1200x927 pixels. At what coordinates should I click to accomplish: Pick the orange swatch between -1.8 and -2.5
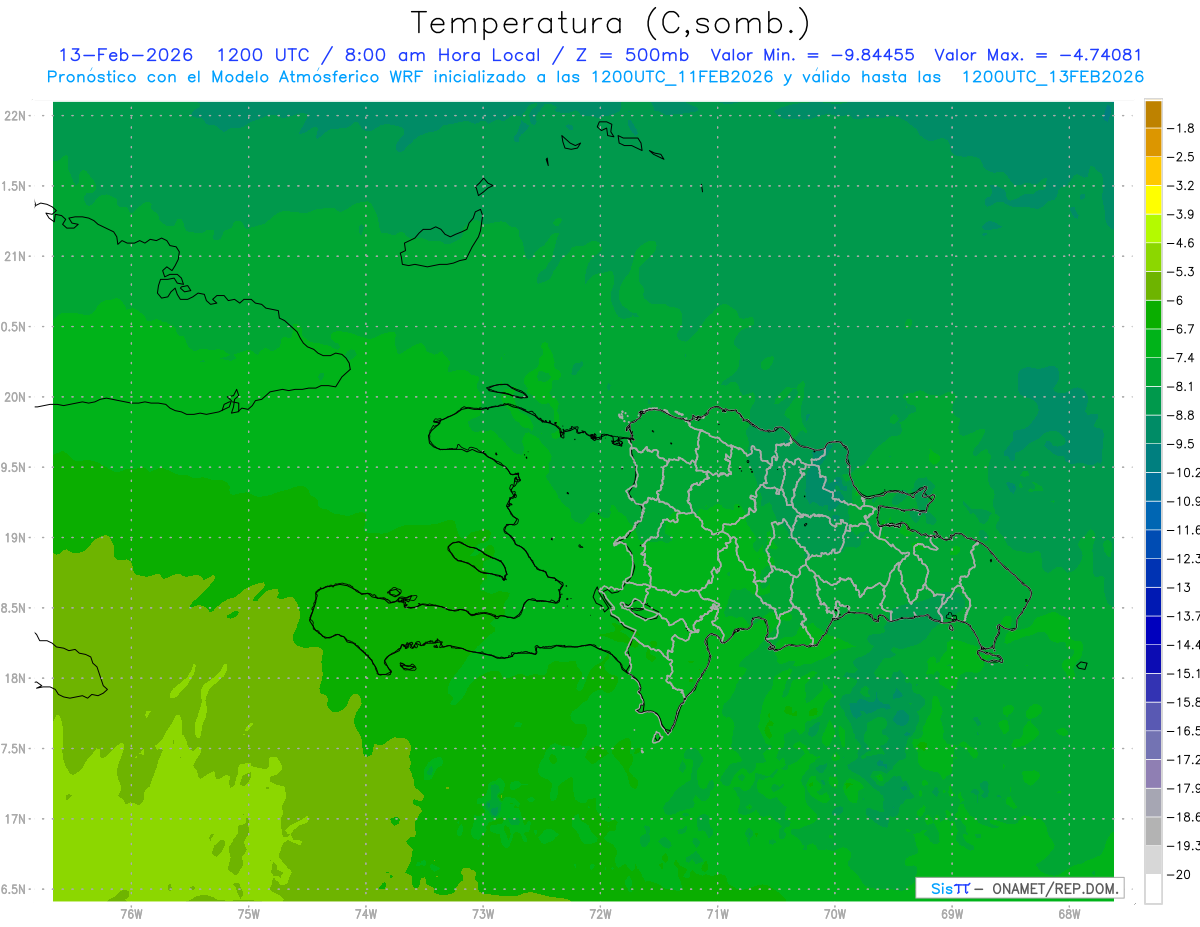point(1153,143)
